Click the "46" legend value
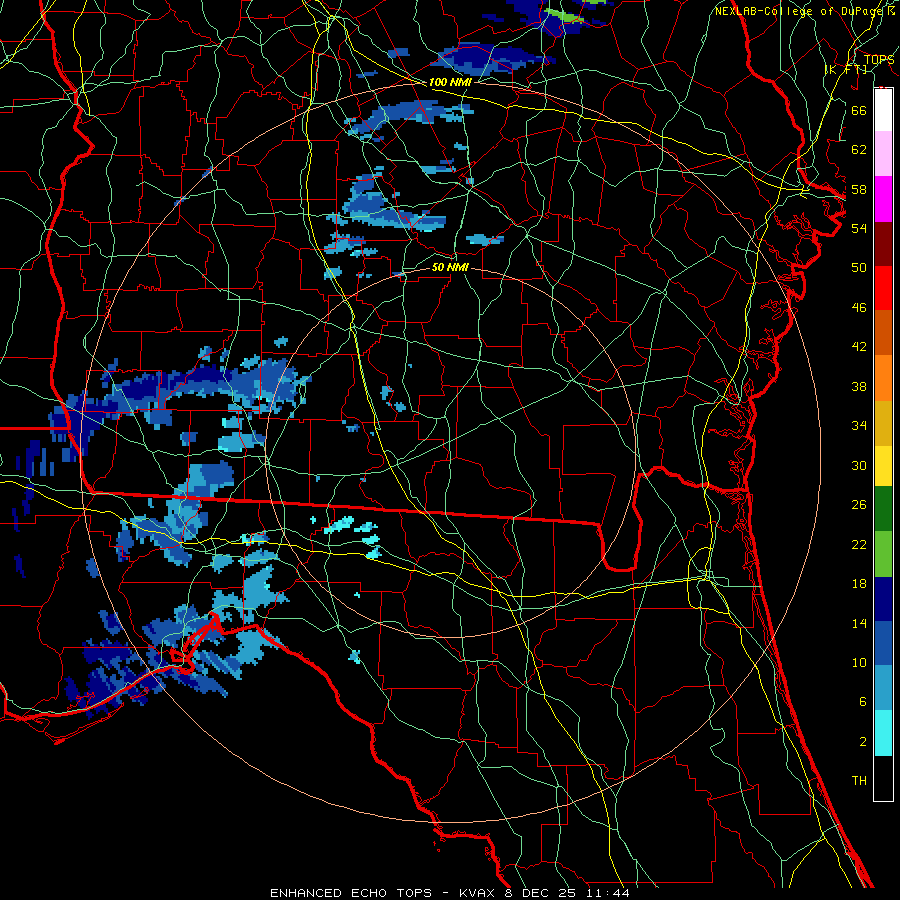 859,307
